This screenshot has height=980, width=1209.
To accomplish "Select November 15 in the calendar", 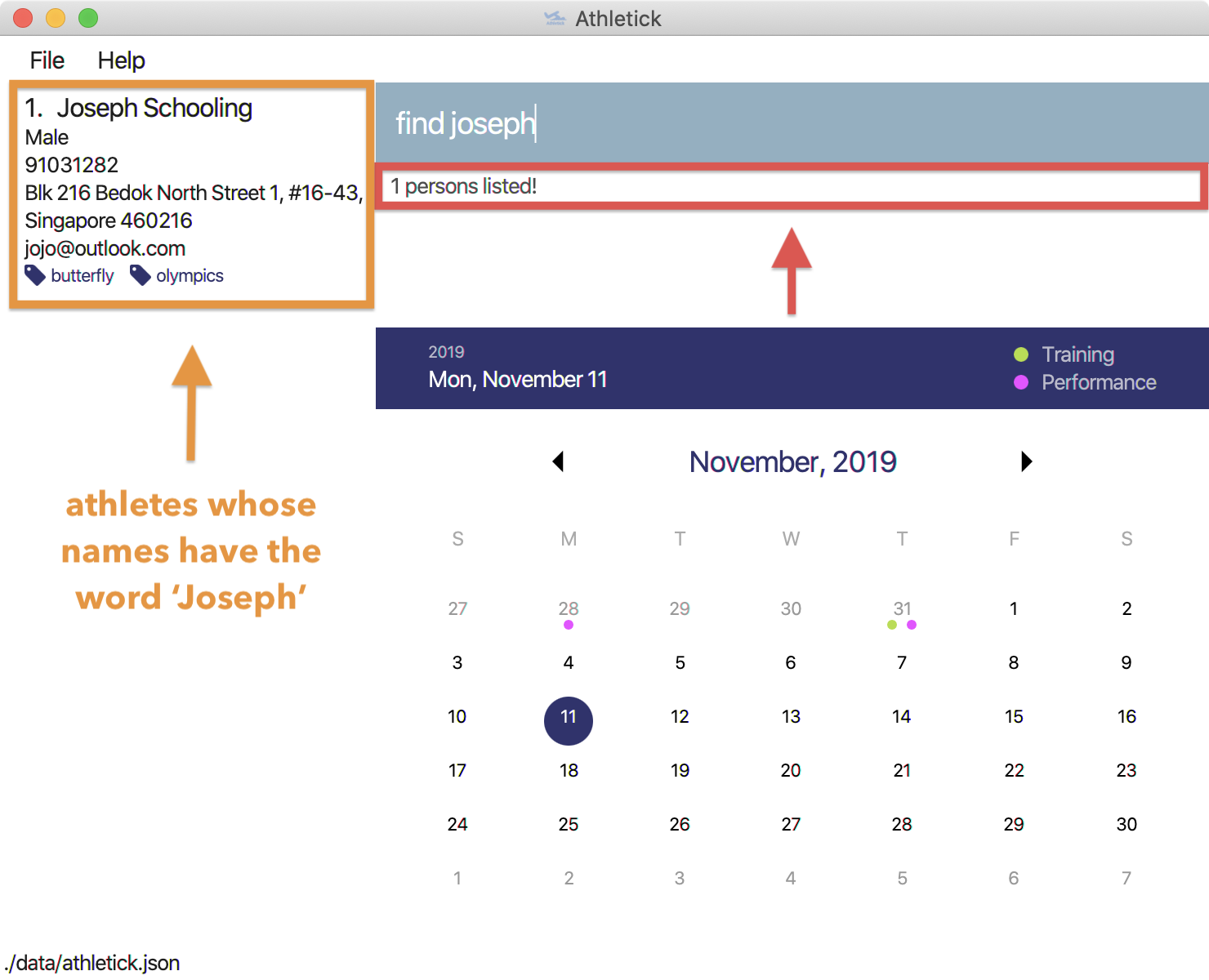I will (1014, 716).
